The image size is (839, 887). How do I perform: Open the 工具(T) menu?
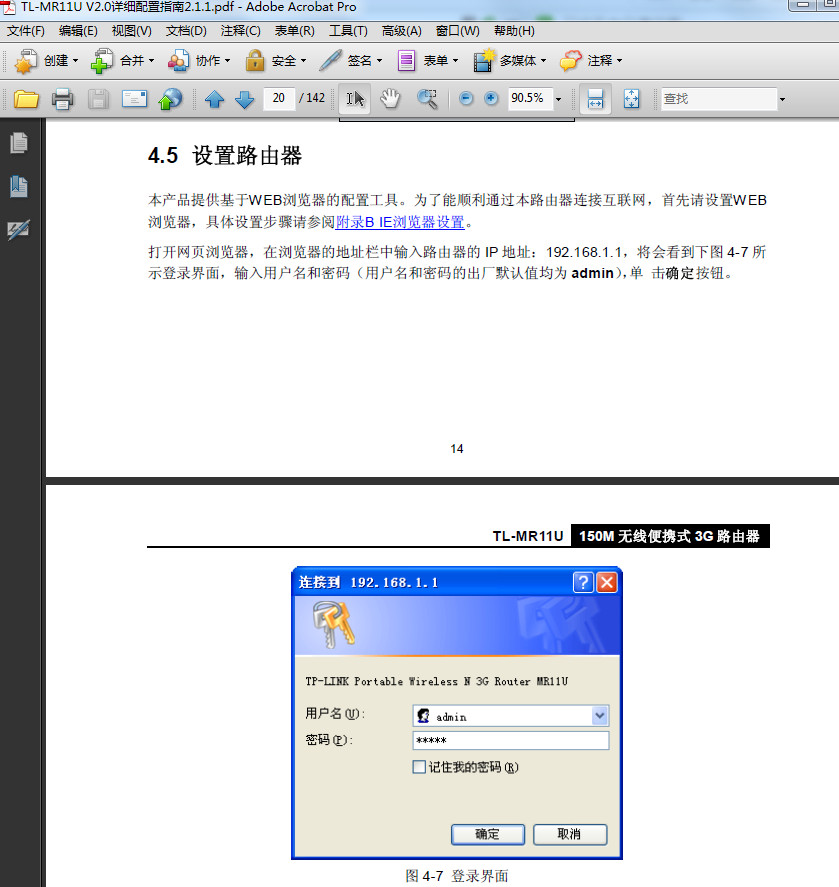[348, 31]
